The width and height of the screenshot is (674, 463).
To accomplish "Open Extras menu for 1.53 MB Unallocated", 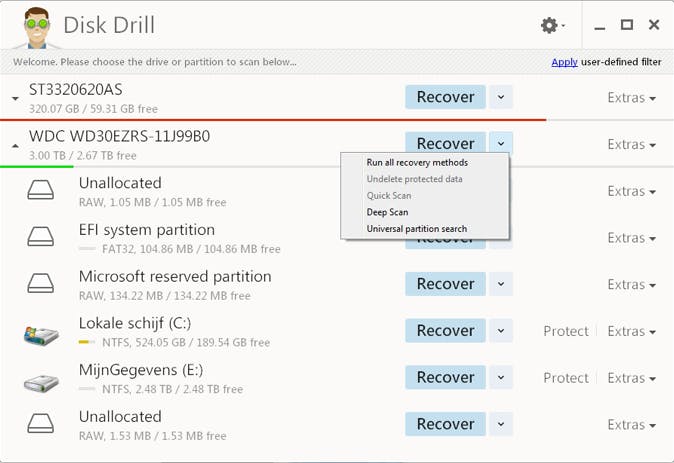I will tap(631, 425).
